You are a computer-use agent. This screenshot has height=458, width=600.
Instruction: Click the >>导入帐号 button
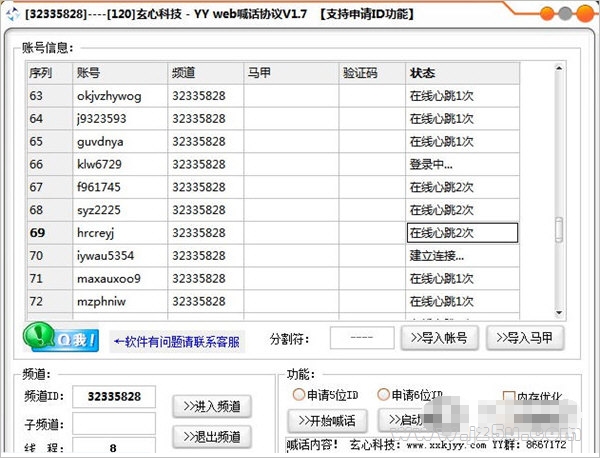point(440,338)
